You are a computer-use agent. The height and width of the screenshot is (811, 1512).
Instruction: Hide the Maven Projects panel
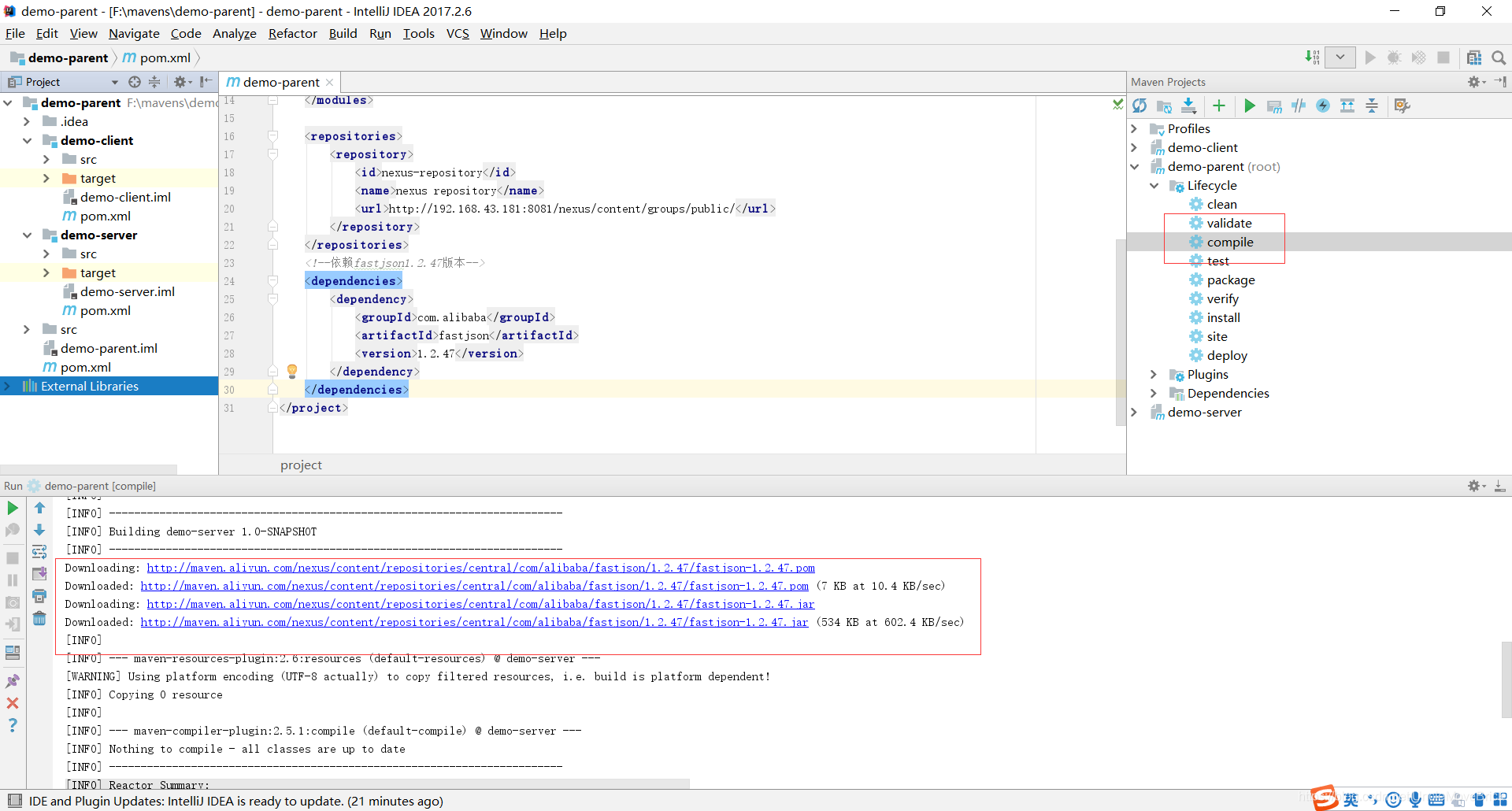click(1500, 82)
